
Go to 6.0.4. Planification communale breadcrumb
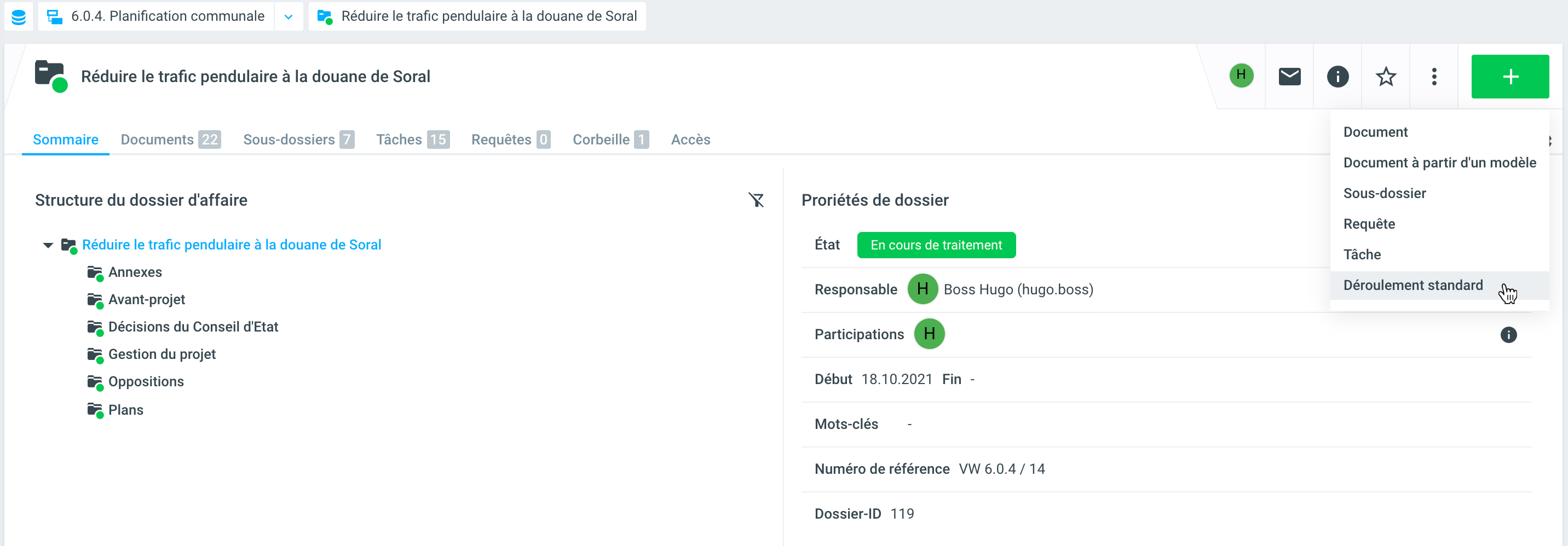coord(168,16)
